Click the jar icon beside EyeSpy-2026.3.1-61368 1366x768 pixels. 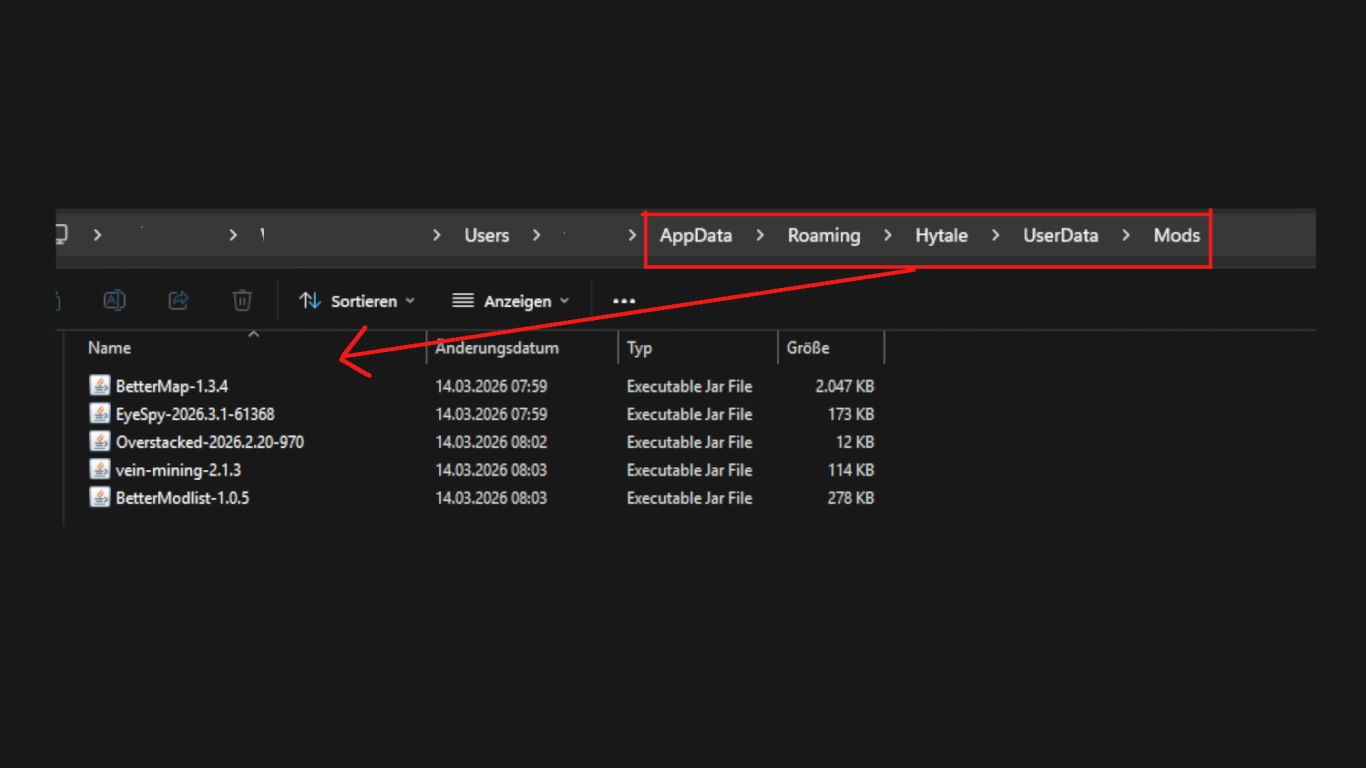click(100, 414)
